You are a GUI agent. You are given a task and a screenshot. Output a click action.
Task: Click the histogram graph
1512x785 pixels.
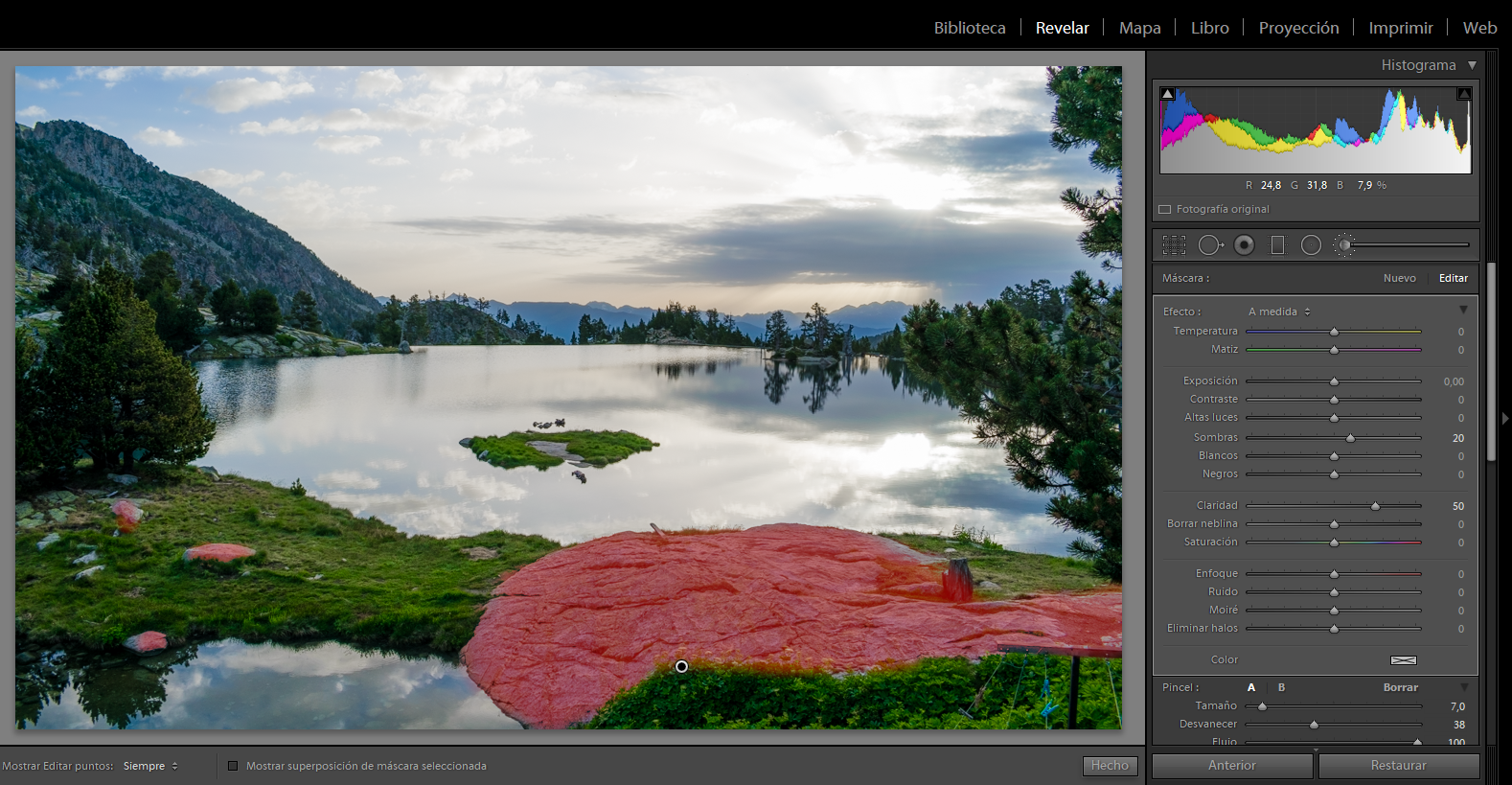[x=1316, y=130]
